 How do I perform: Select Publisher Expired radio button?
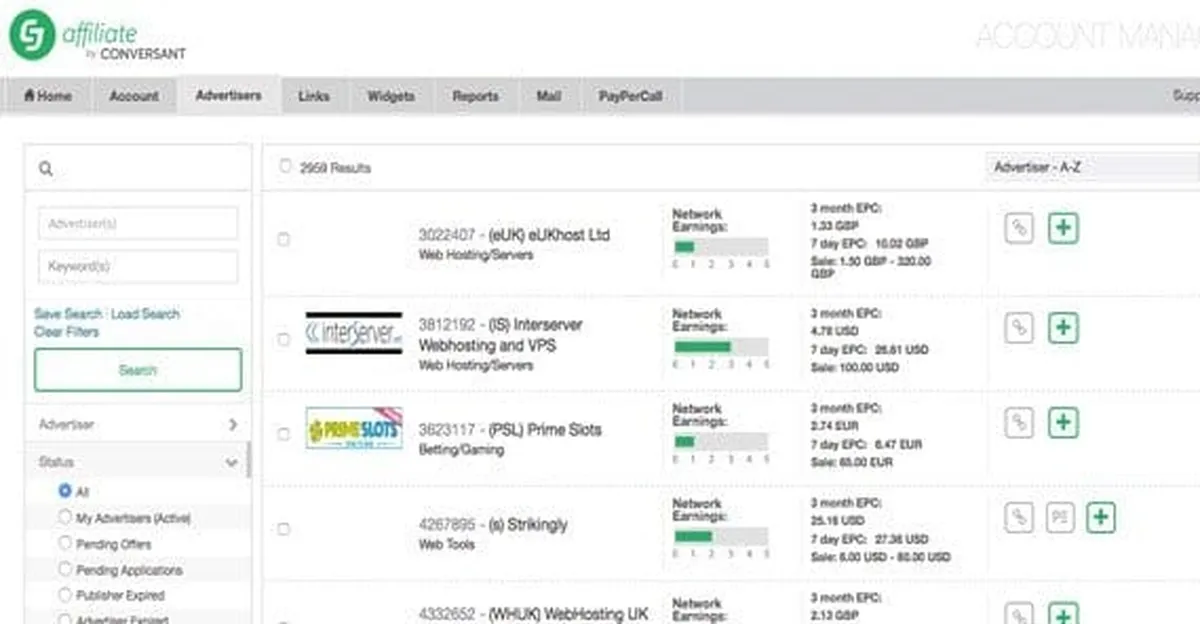click(65, 594)
